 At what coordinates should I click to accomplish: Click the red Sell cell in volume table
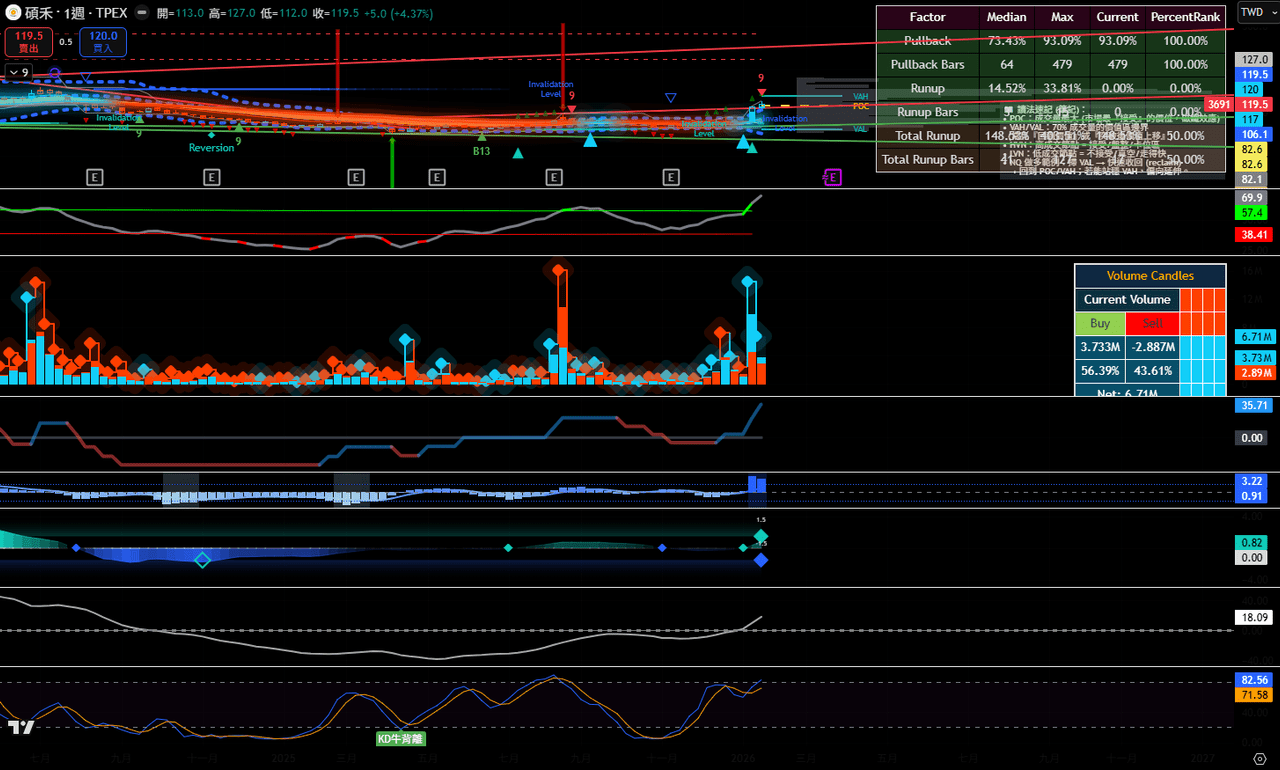tap(1152, 323)
